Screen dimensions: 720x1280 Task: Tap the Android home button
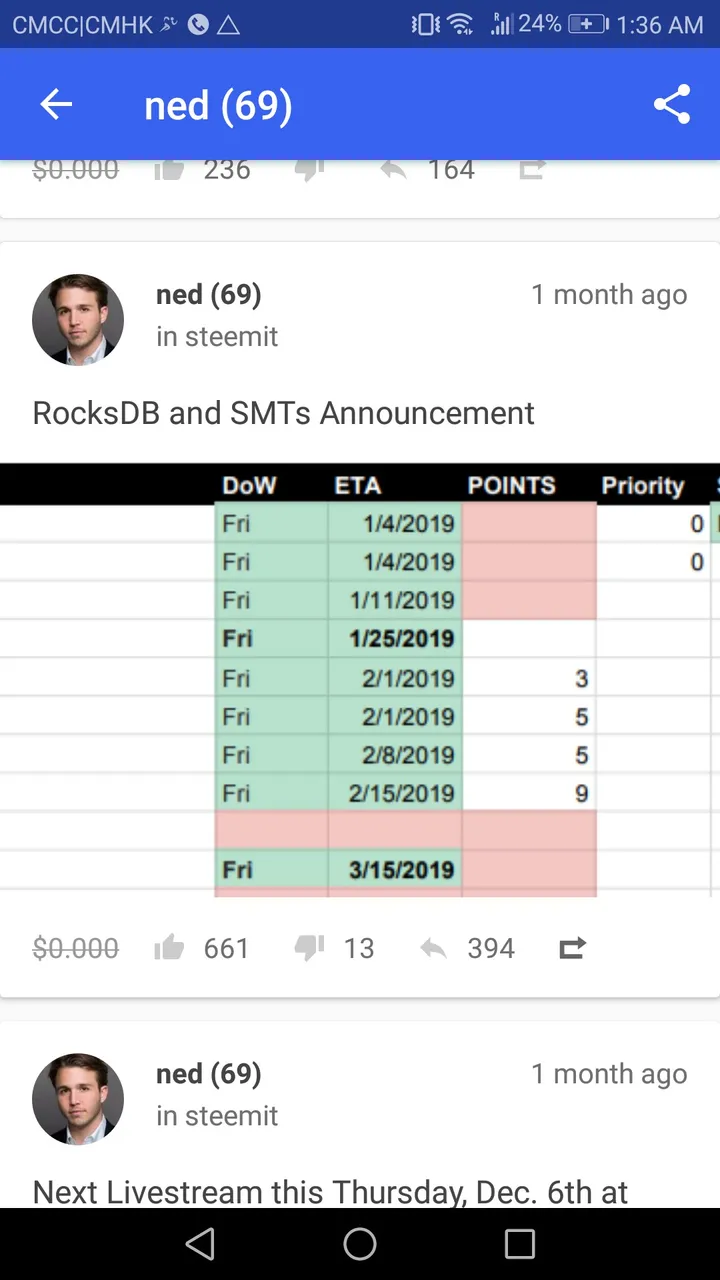(x=360, y=1244)
